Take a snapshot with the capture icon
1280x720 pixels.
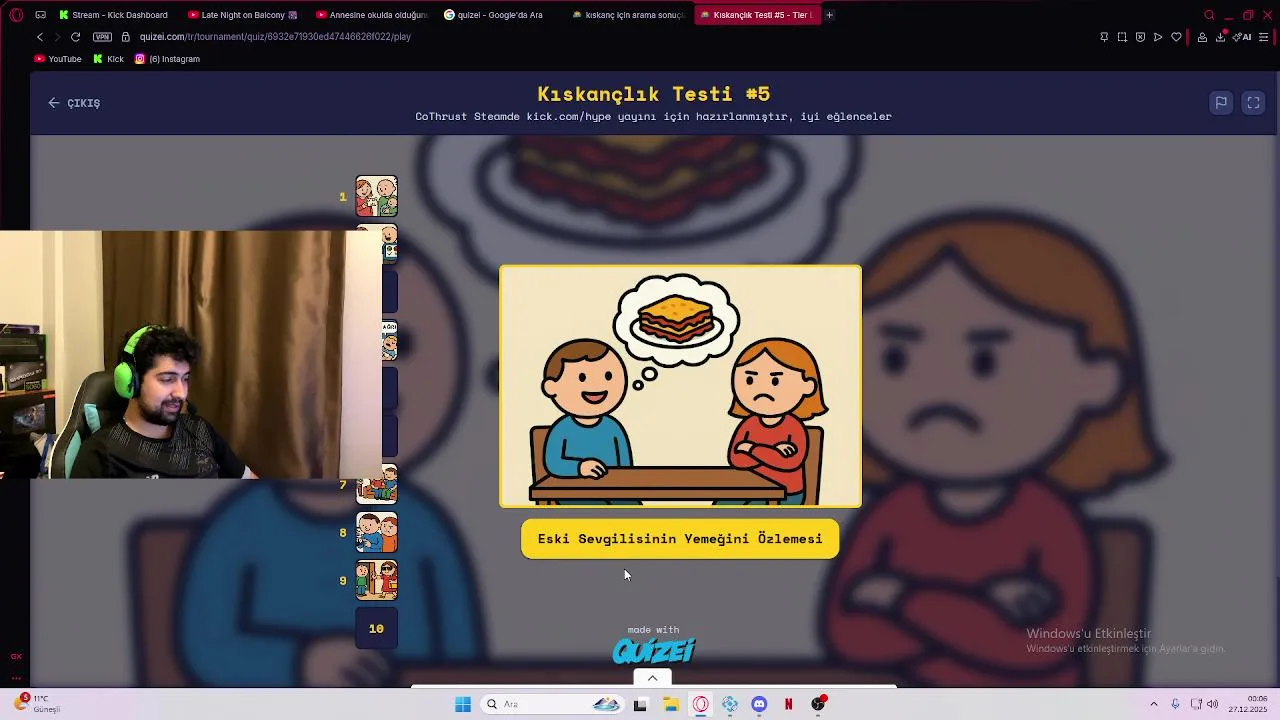1122,37
